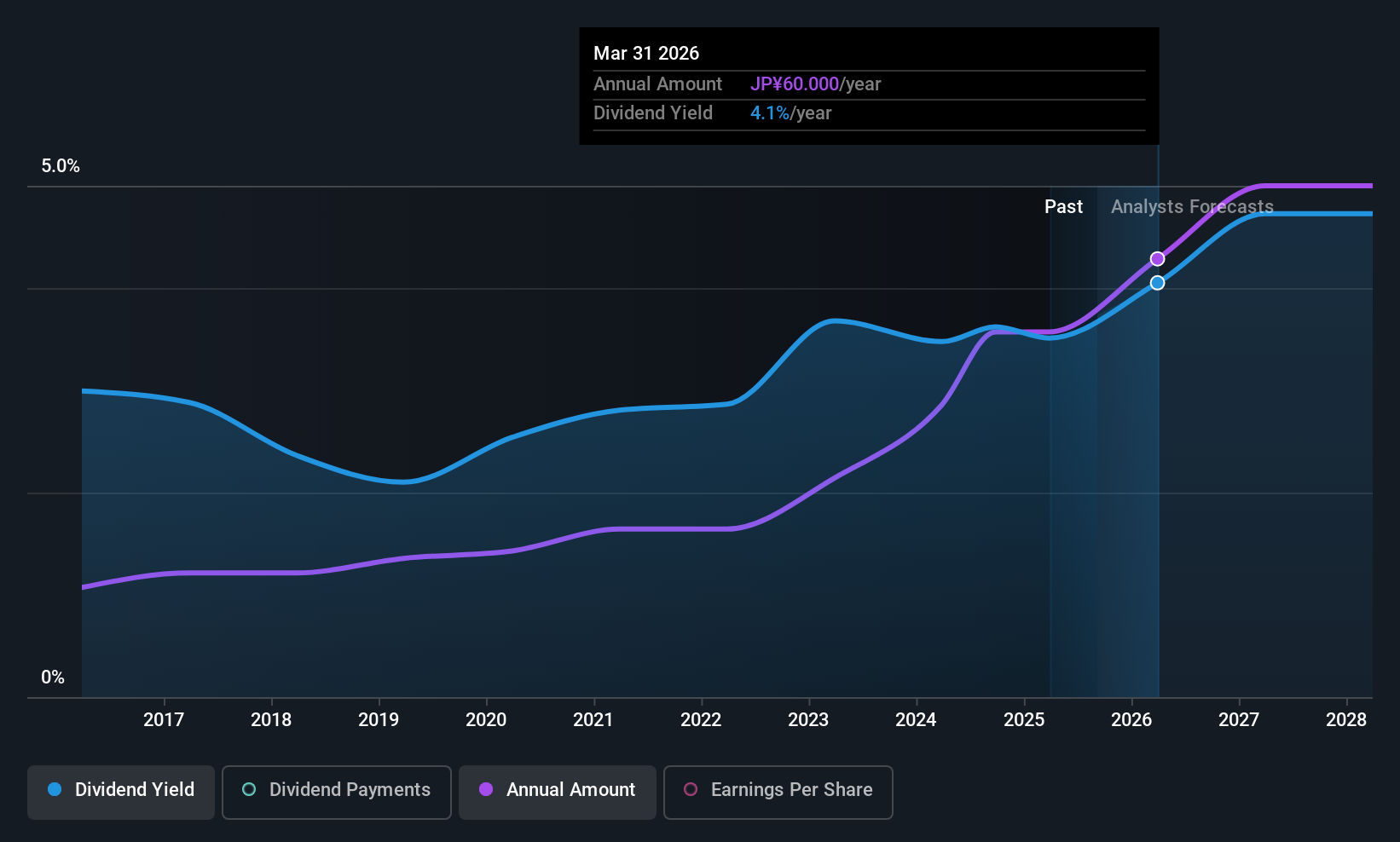
Task: Click the Mar 31 2026 tooltip date
Action: click(x=646, y=53)
